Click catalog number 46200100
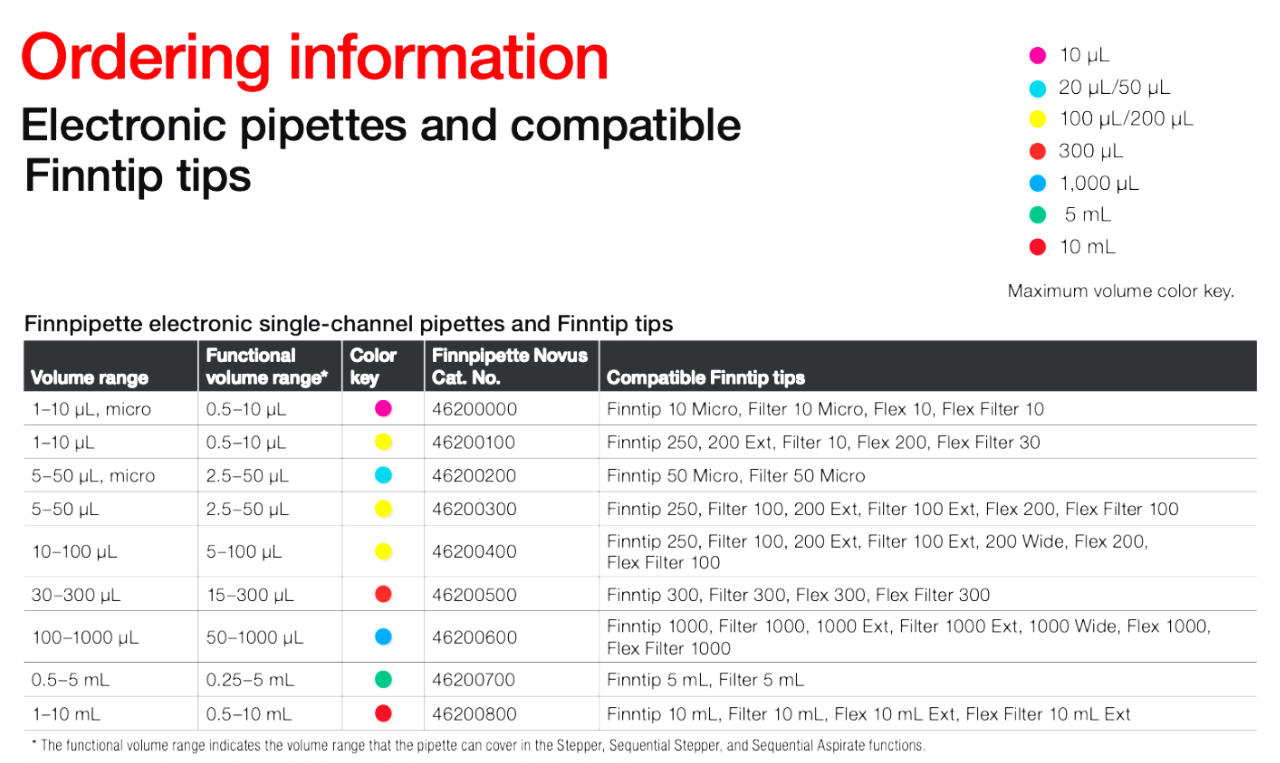Viewport: 1280px width, 763px height. (475, 442)
